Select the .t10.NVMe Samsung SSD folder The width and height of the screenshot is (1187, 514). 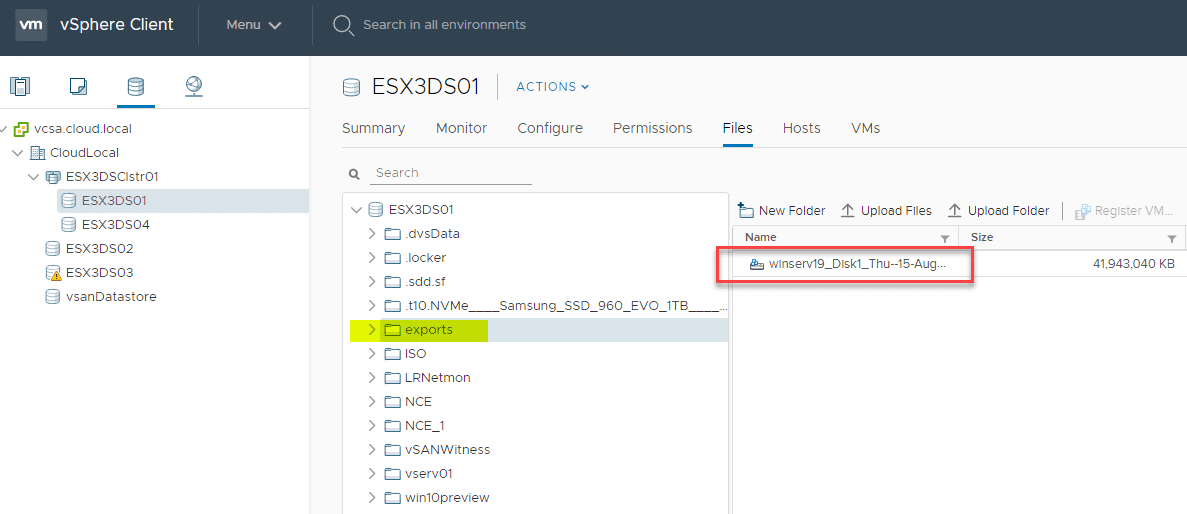(x=566, y=306)
